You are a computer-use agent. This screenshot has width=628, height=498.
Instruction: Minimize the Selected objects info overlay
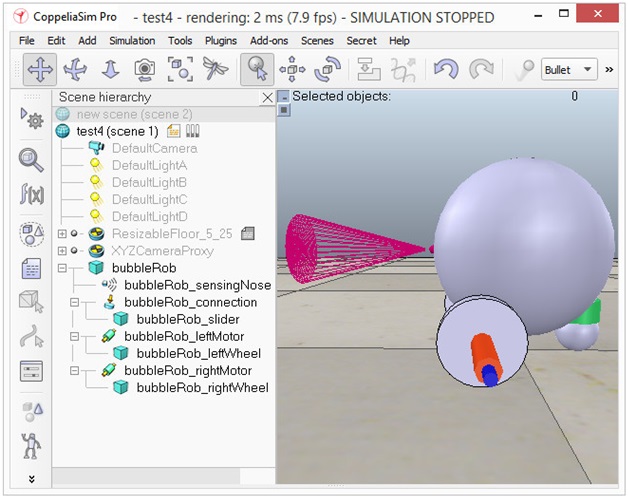coord(284,96)
